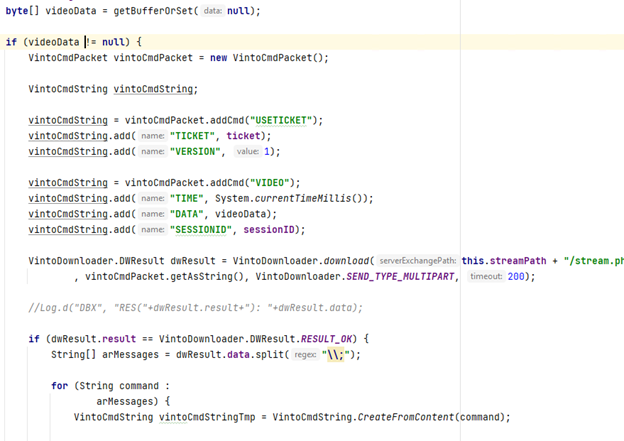The image size is (624, 441).
Task: Click the "DATA" string literal
Action: [x=187, y=214]
